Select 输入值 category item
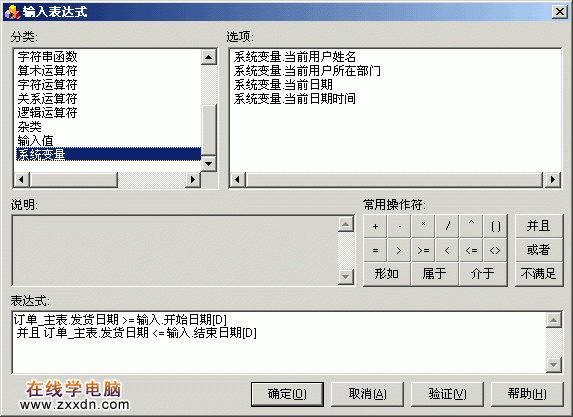573x417 pixels. pos(35,141)
